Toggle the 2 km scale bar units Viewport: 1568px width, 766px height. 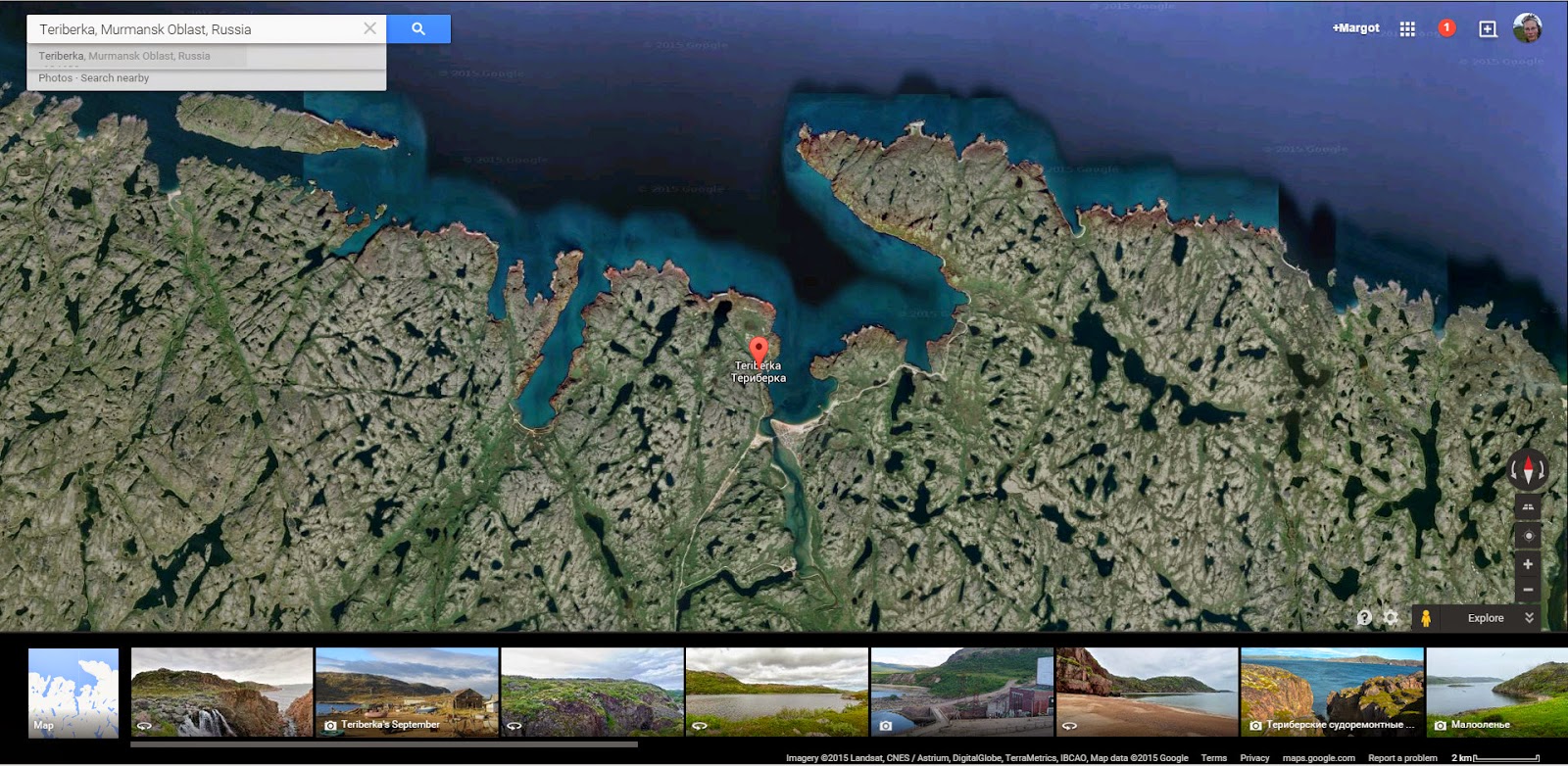point(1495,758)
